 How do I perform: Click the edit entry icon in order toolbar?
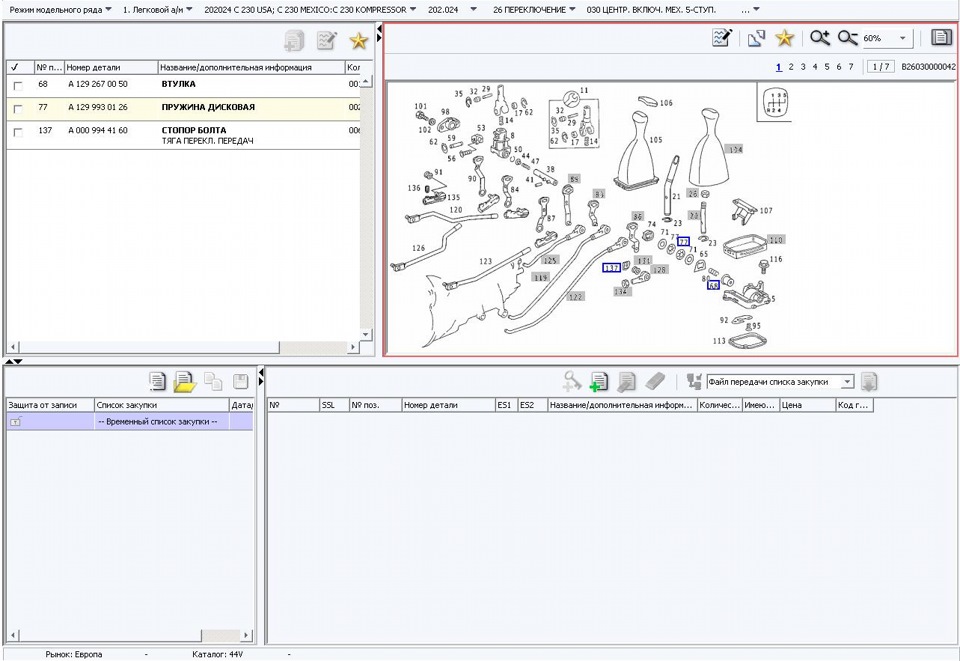point(626,381)
